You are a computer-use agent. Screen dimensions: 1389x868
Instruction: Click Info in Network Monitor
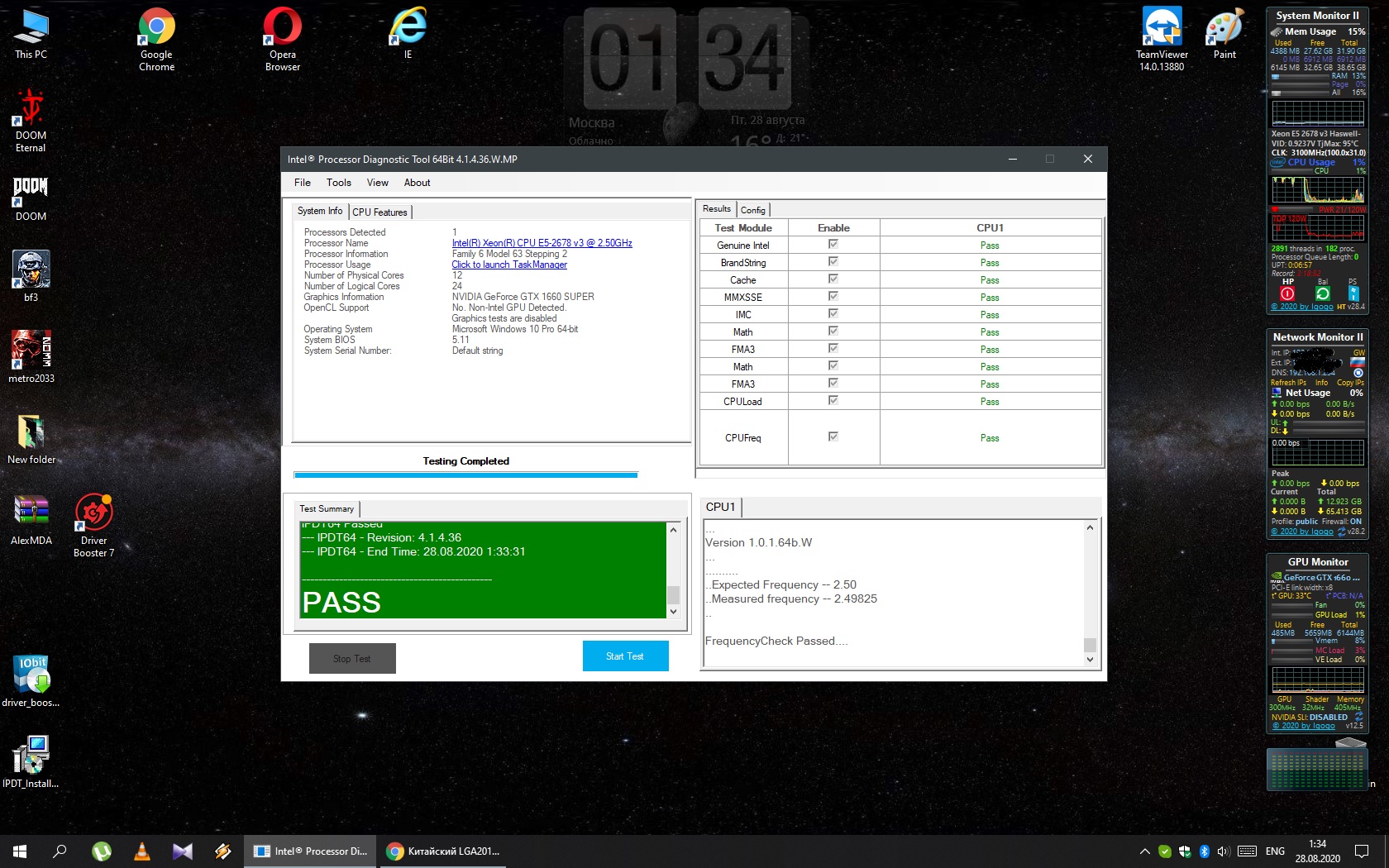(1321, 383)
